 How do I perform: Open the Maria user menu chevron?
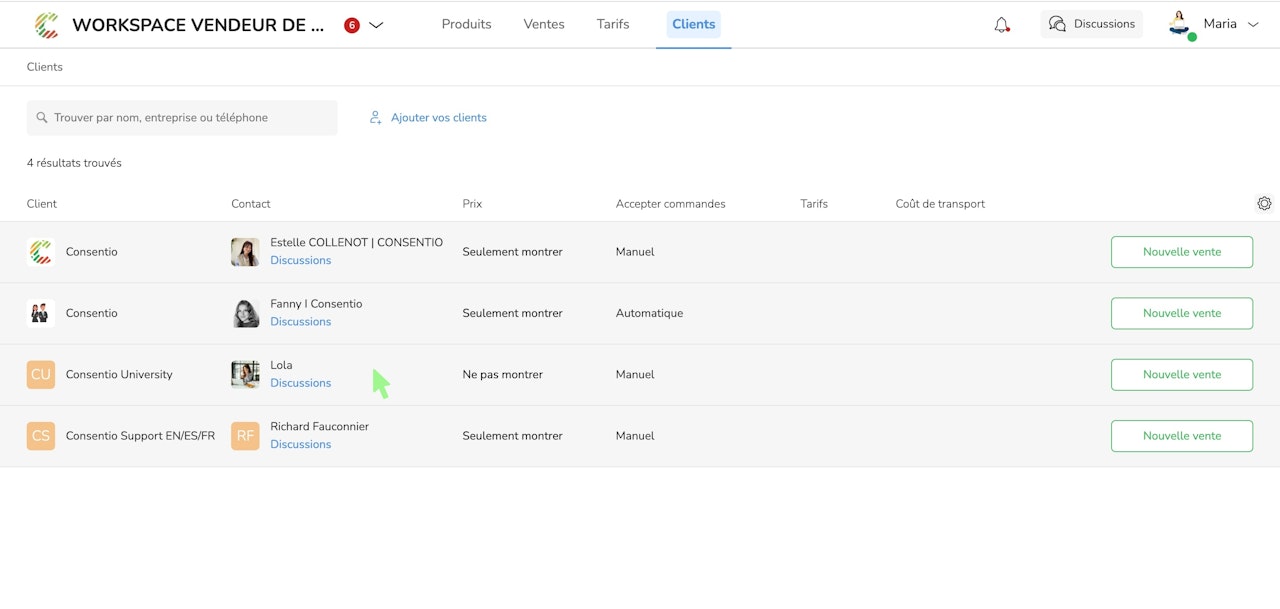(1253, 24)
